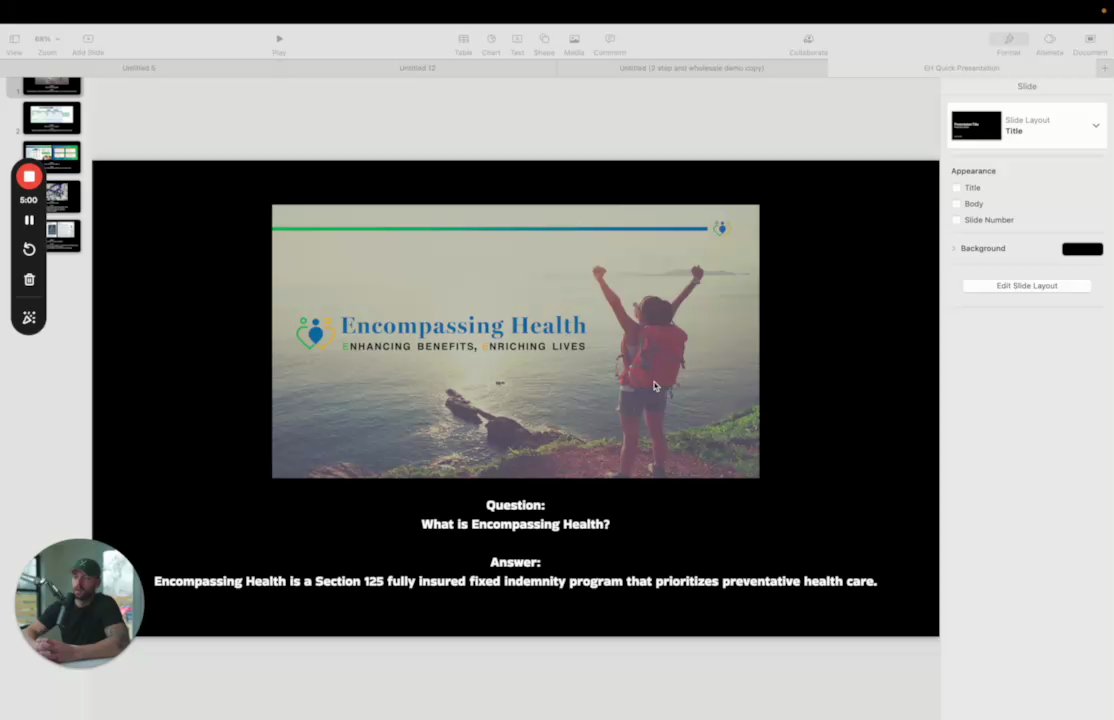Open the Shape insert tool
Screen dimensions: 1114x720
(544, 43)
